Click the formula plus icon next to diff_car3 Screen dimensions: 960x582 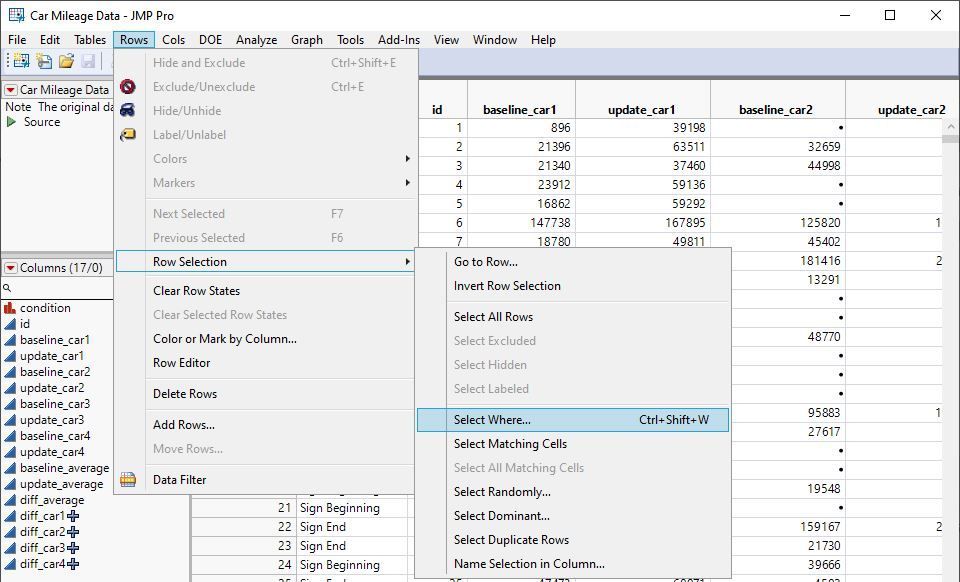(x=73, y=548)
